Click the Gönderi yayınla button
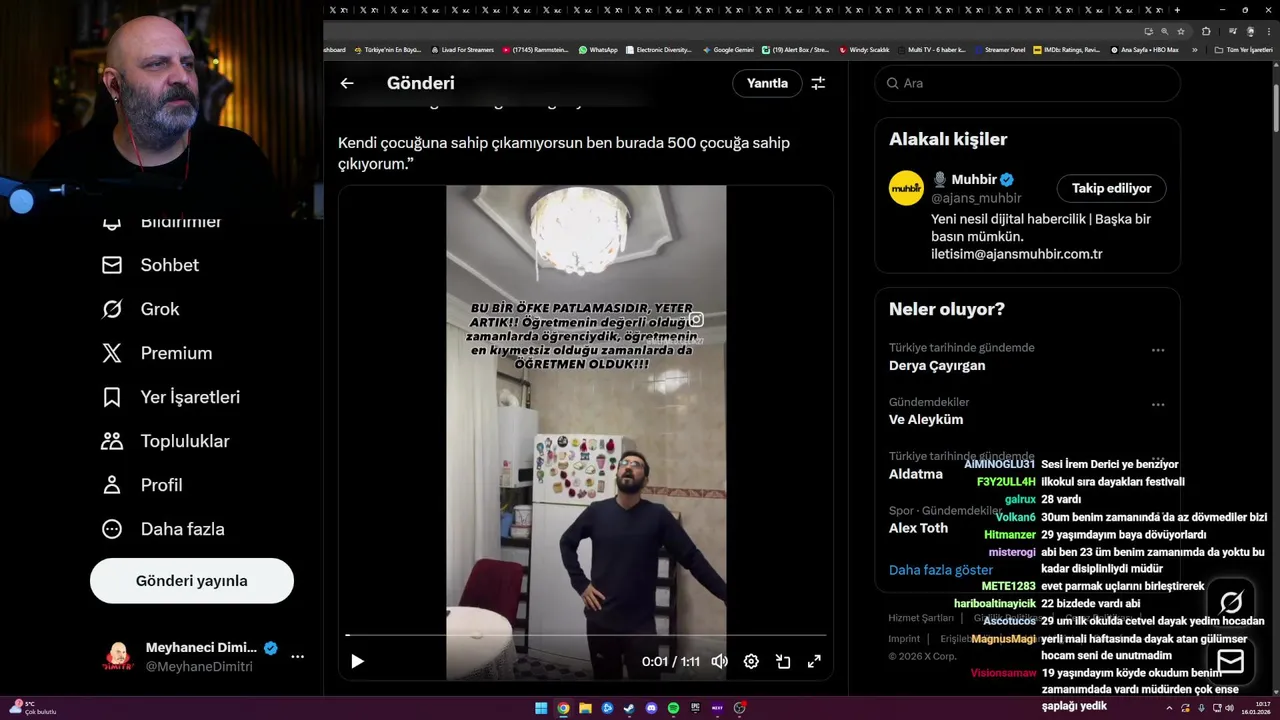This screenshot has height=720, width=1280. coord(192,581)
